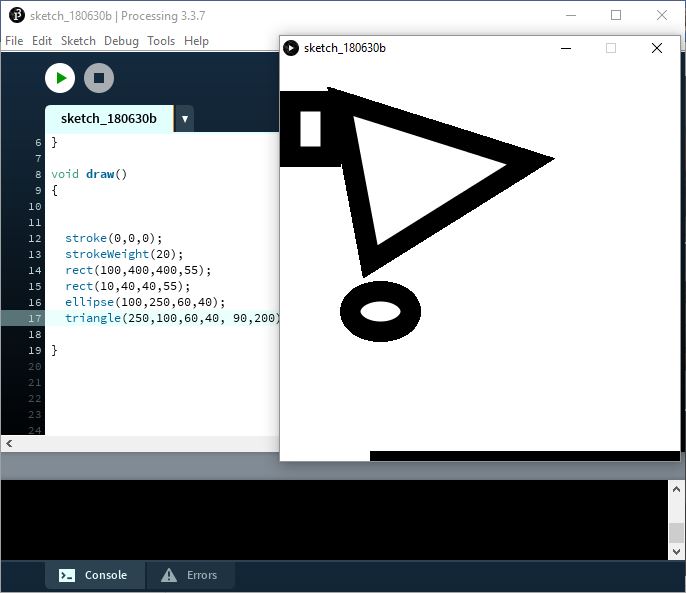
Task: Open the Help menu
Action: tap(196, 41)
